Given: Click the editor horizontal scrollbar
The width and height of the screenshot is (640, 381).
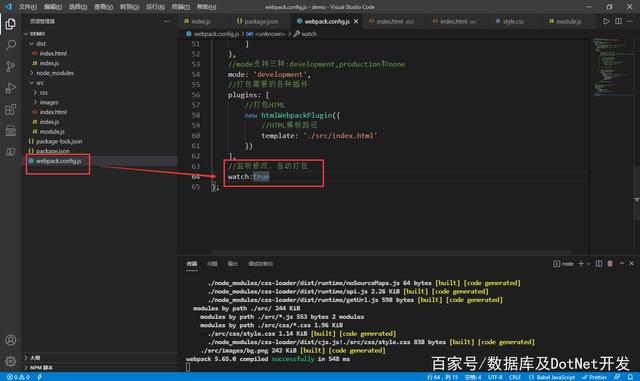Looking at the screenshot, I should [x=391, y=252].
